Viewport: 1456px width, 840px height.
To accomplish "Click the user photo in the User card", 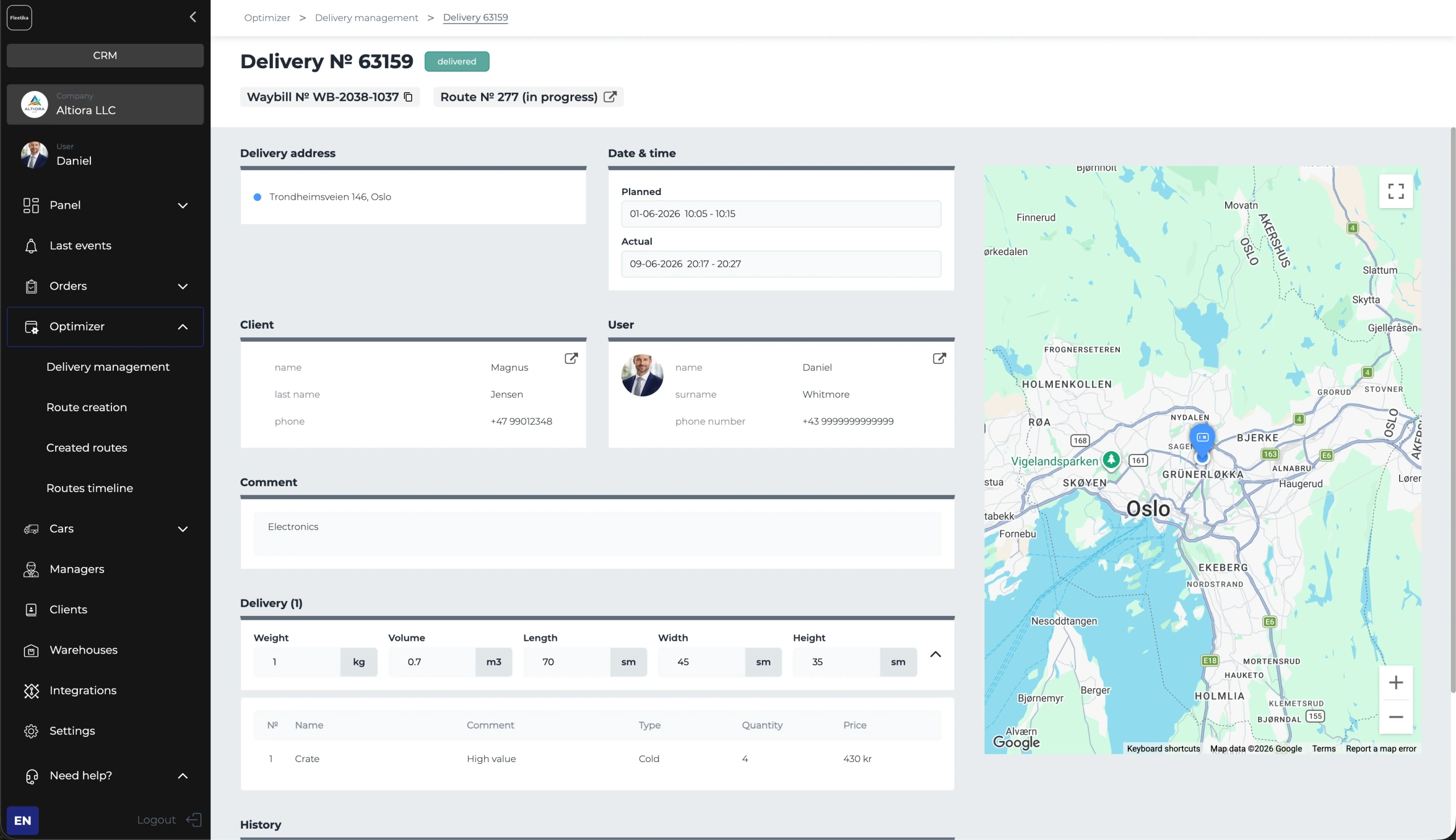I will 642,375.
